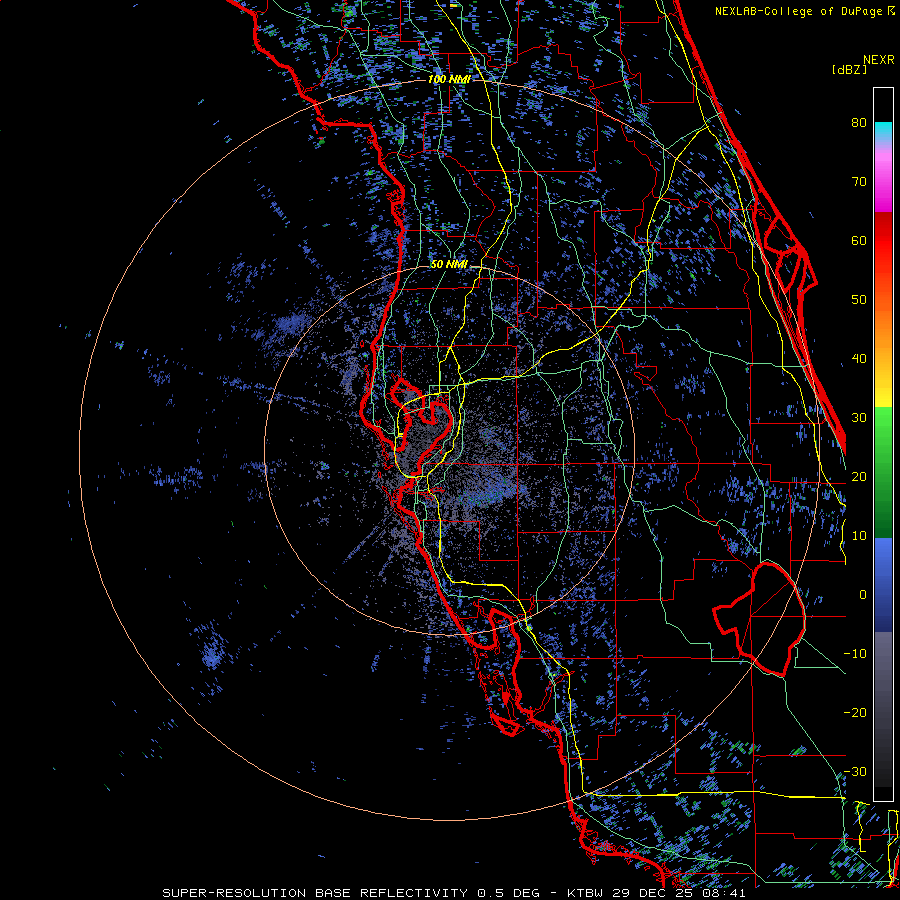Select the 100 NMI range ring label

point(449,79)
